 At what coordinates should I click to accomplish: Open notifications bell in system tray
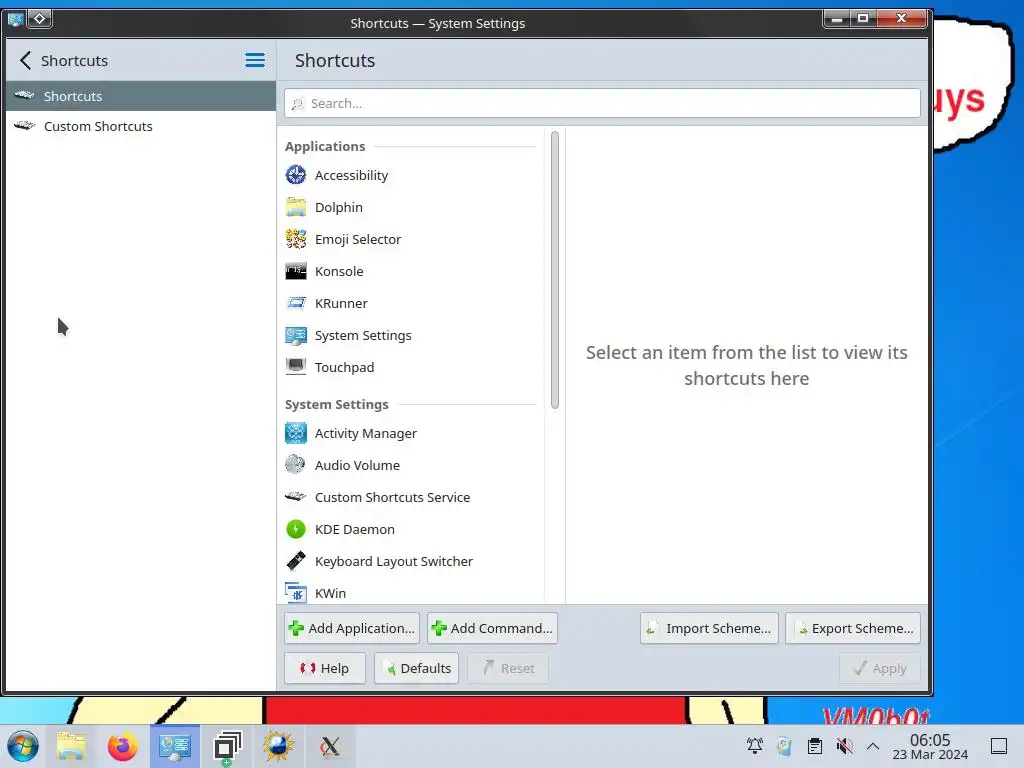click(754, 746)
